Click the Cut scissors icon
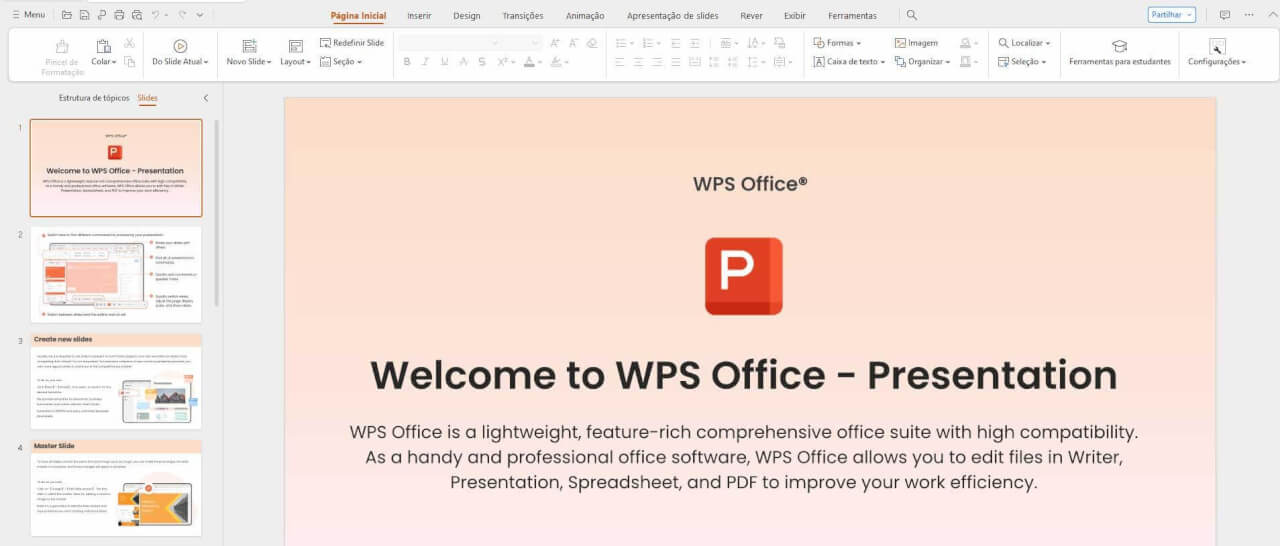Screen dimensions: 1280x546 (129, 43)
